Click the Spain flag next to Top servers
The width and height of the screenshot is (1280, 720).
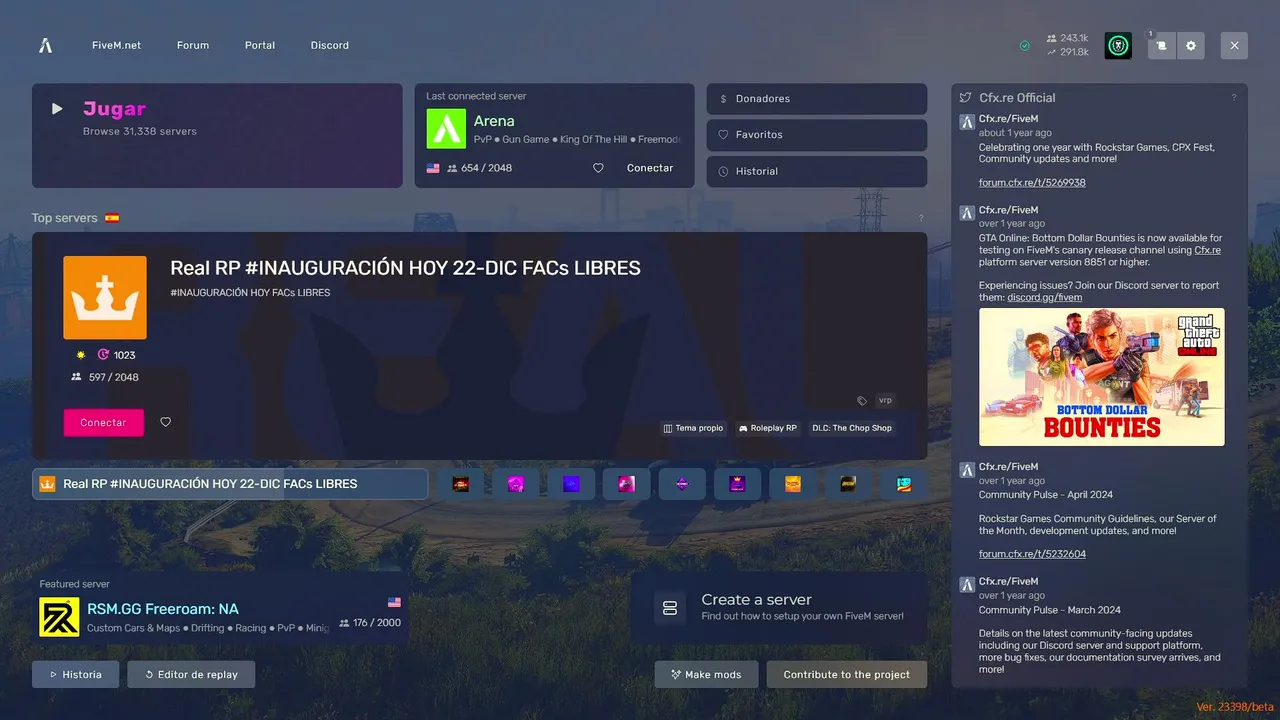[x=112, y=218]
